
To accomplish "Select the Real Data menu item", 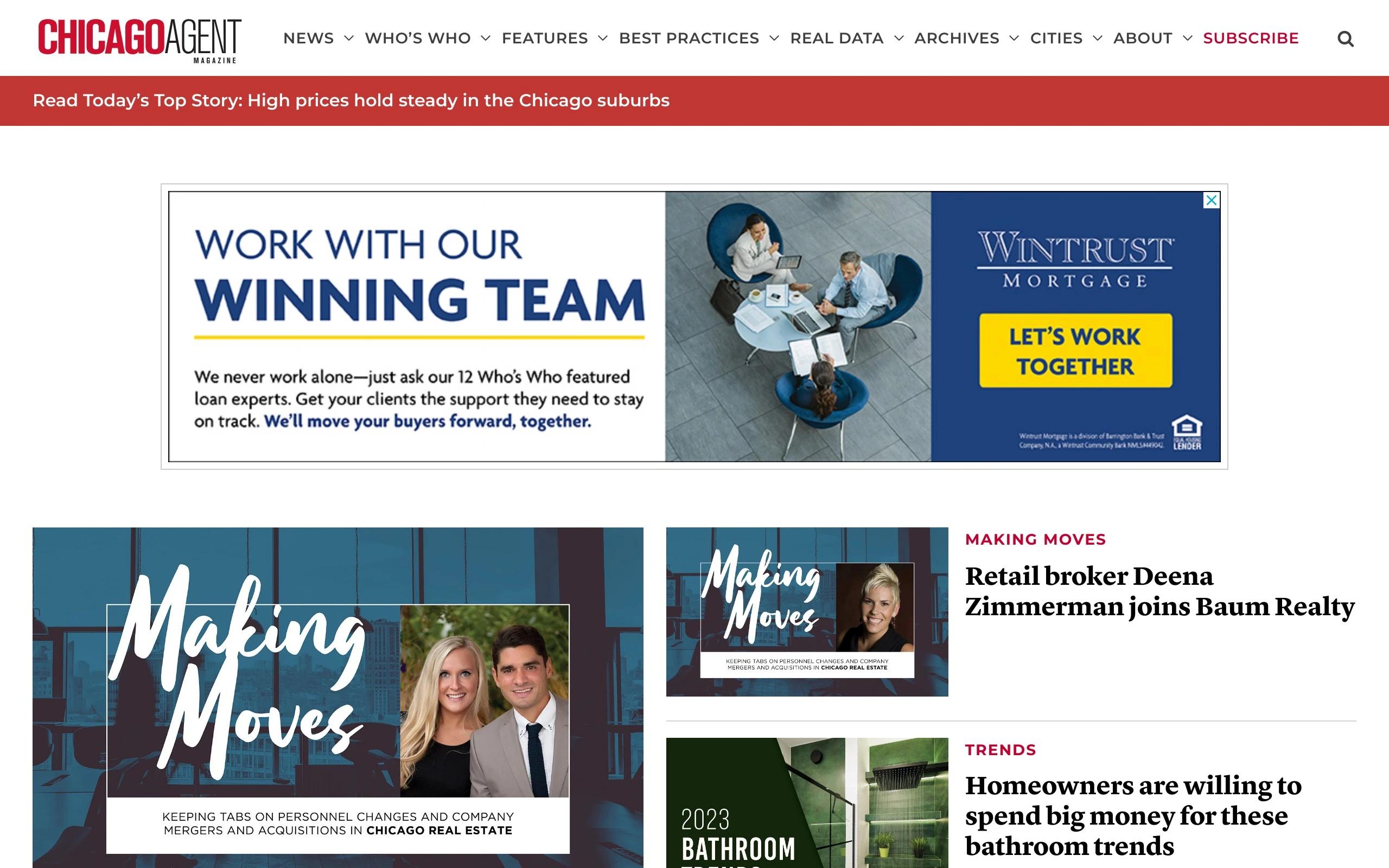I will (x=836, y=39).
